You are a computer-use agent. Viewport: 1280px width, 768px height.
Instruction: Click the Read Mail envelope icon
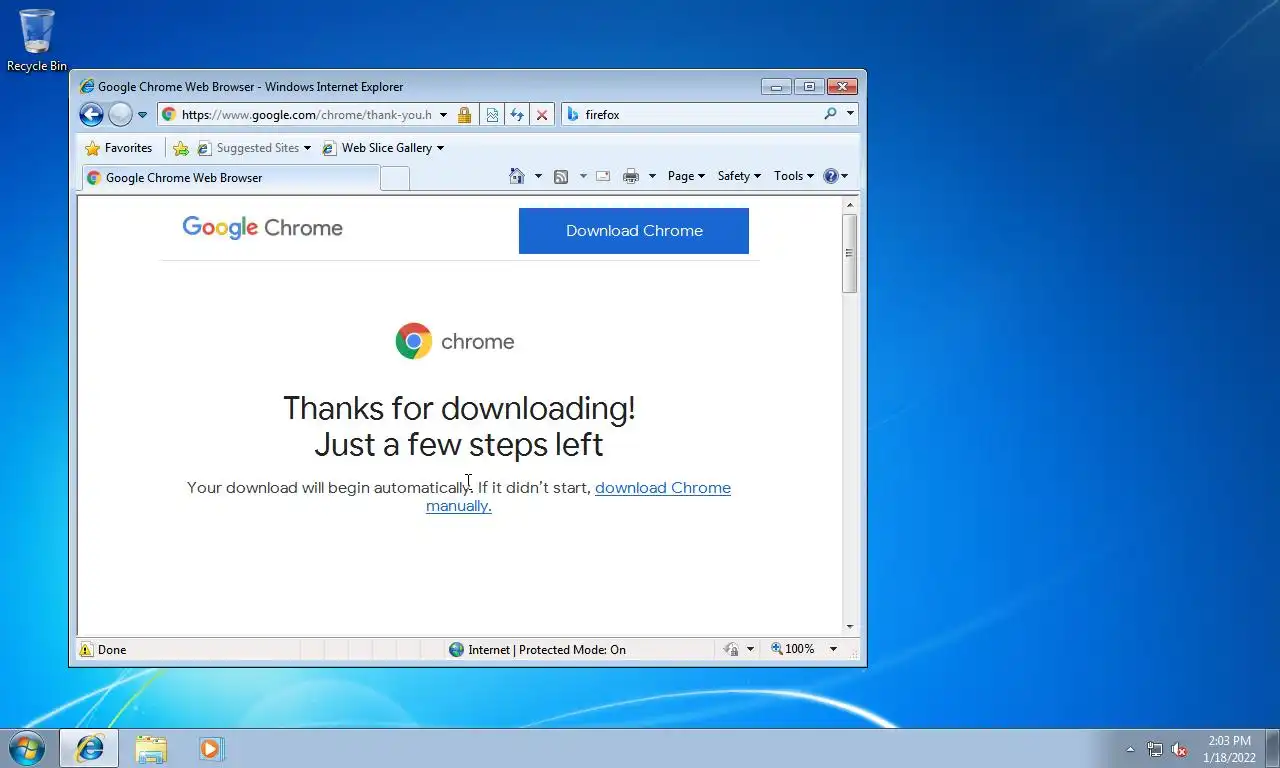(603, 176)
